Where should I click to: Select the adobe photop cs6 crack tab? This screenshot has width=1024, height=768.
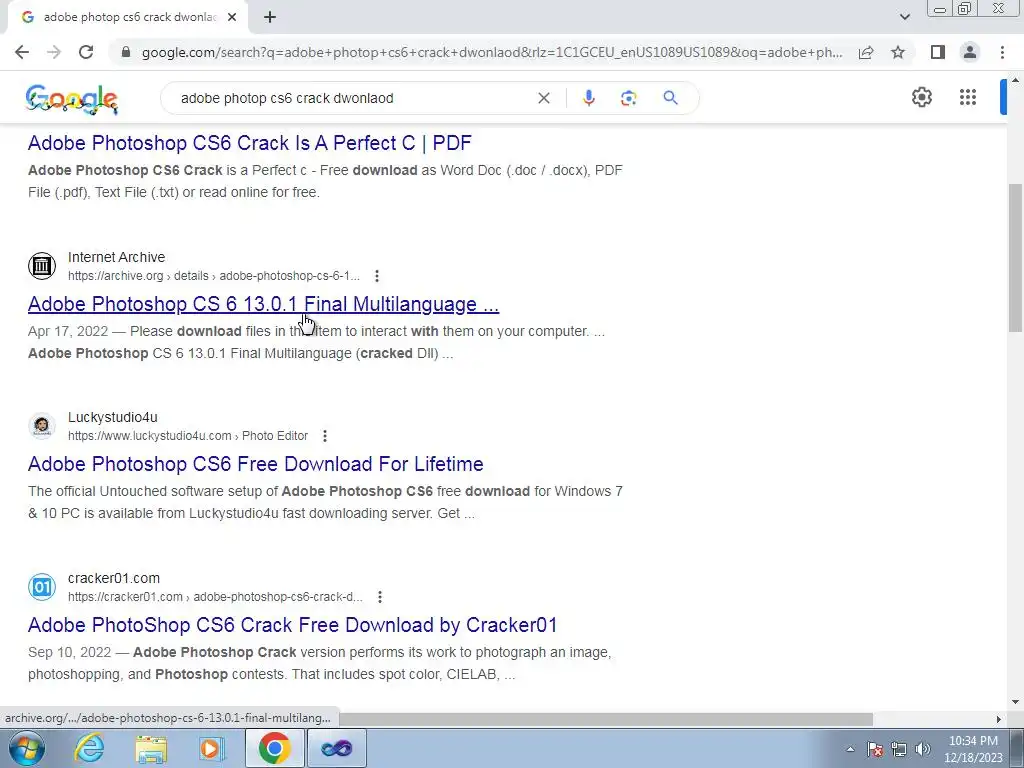pyautogui.click(x=128, y=17)
